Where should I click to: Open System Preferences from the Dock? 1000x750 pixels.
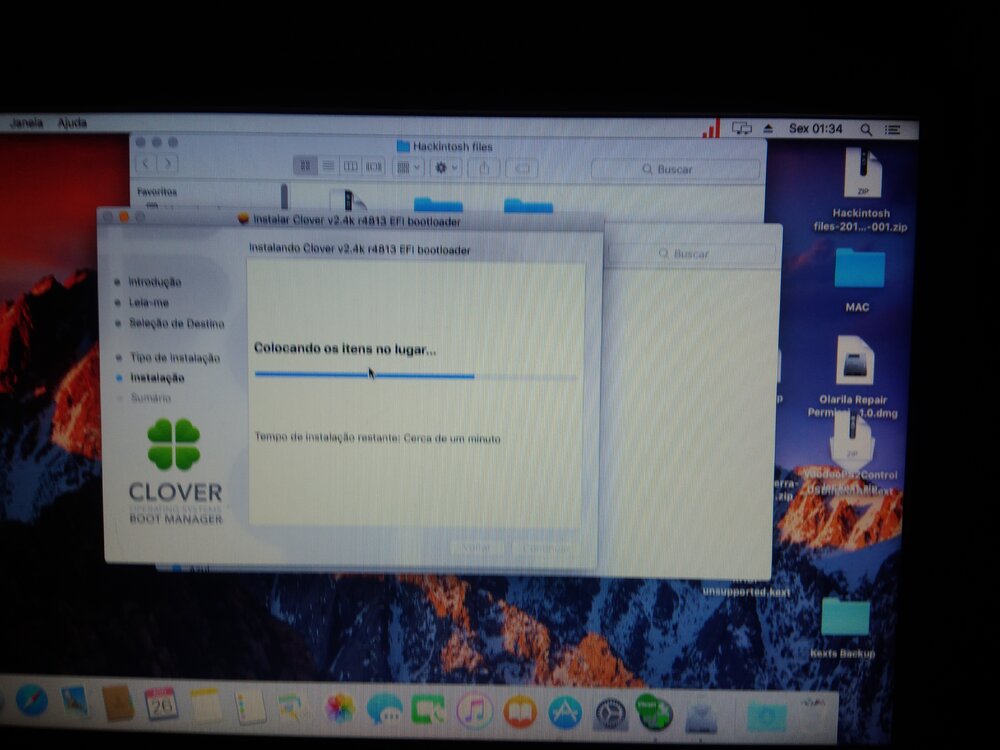point(610,713)
